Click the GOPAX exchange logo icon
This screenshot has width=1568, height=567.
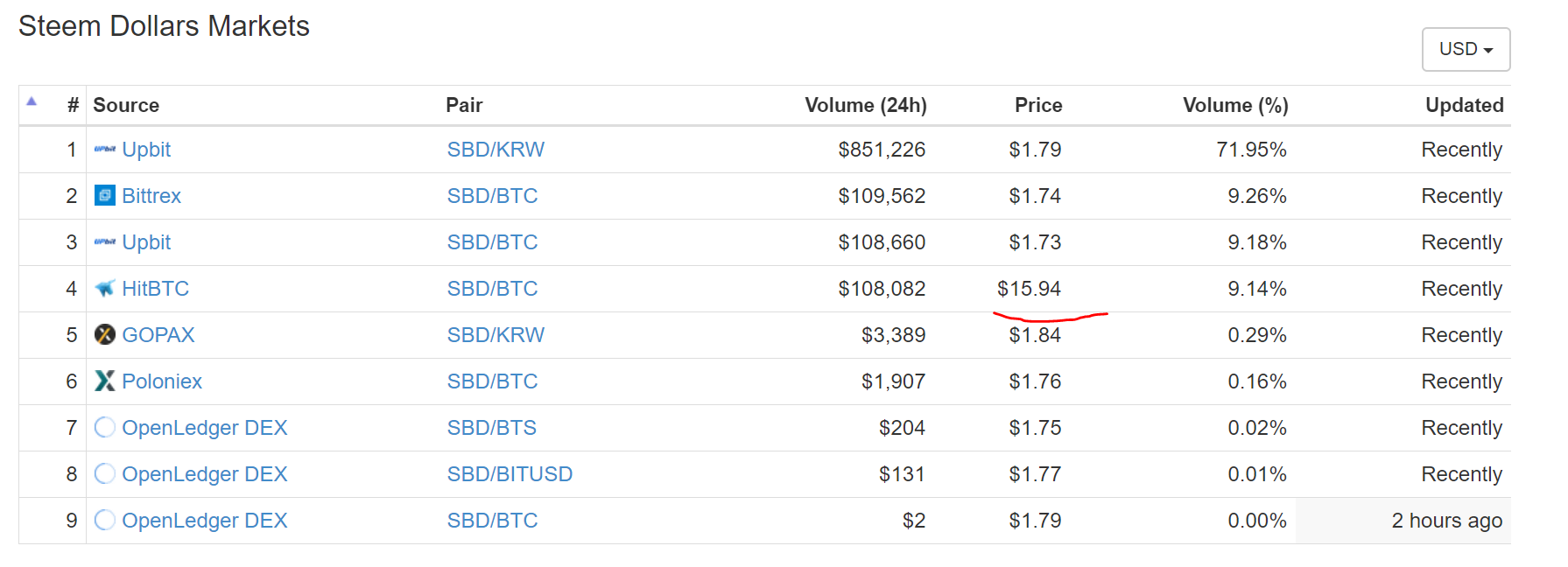coord(105,334)
